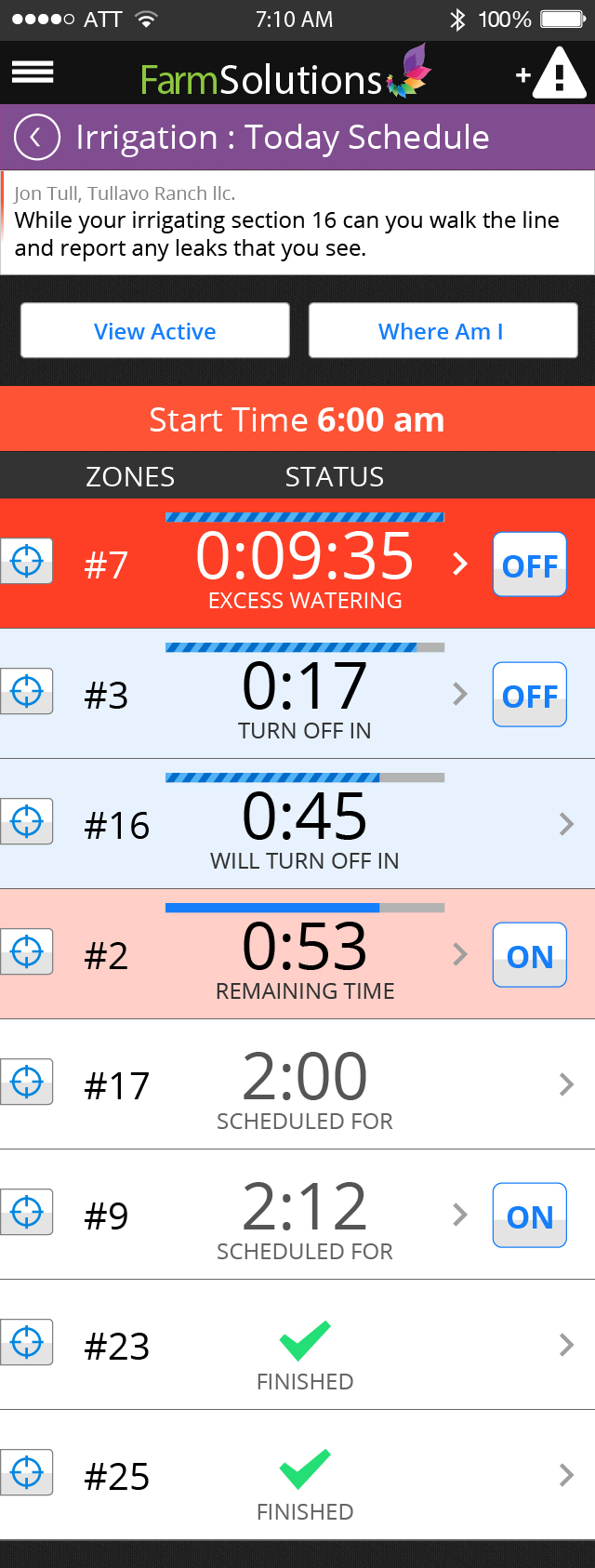Open zone #17 details chevron
595x1568 pixels.
pos(566,1084)
